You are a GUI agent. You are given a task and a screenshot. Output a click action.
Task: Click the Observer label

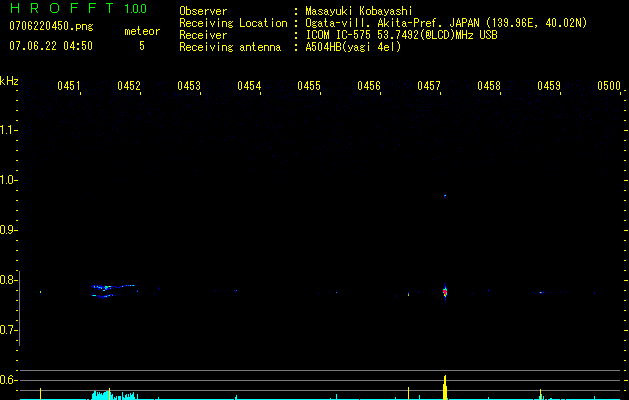point(203,11)
